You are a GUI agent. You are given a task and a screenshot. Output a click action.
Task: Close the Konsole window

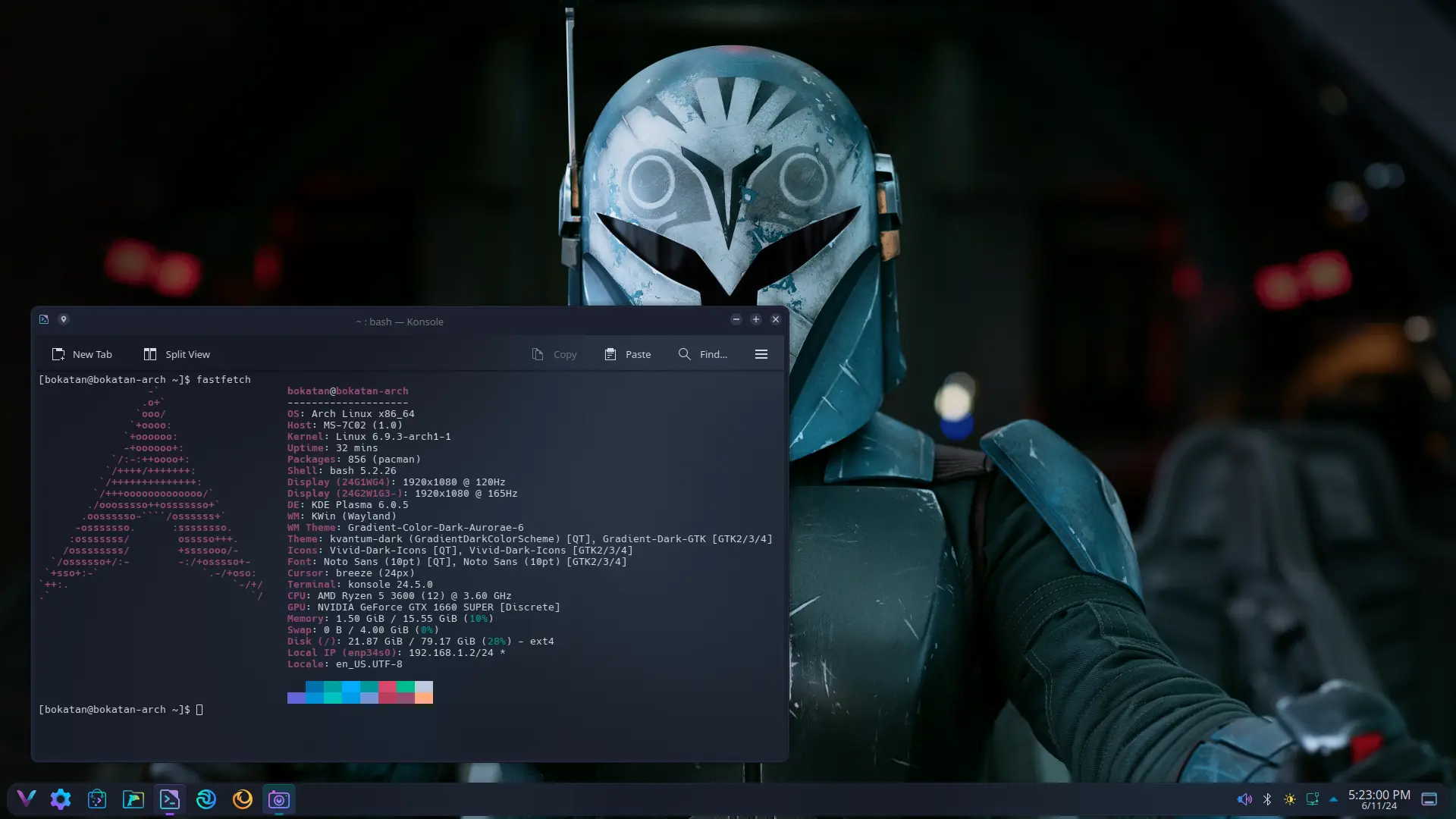pyautogui.click(x=776, y=319)
